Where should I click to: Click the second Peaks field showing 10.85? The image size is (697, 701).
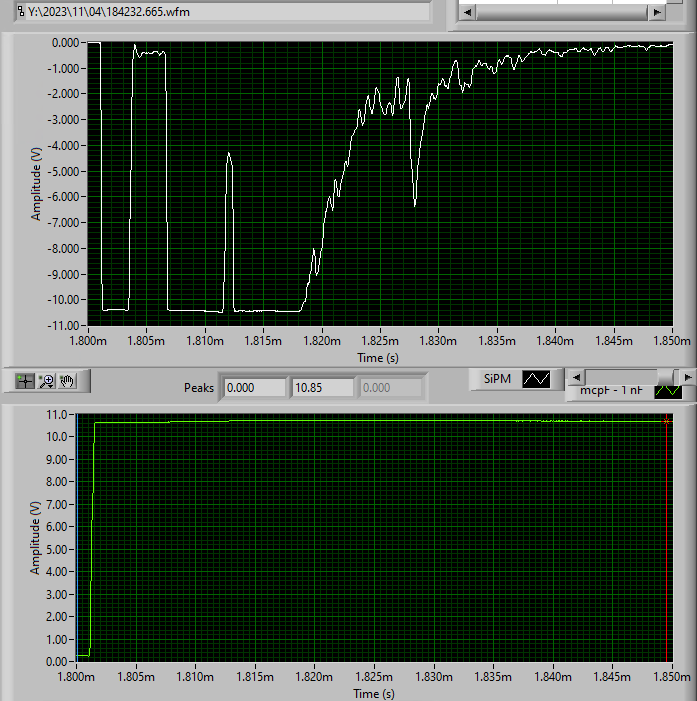(323, 388)
